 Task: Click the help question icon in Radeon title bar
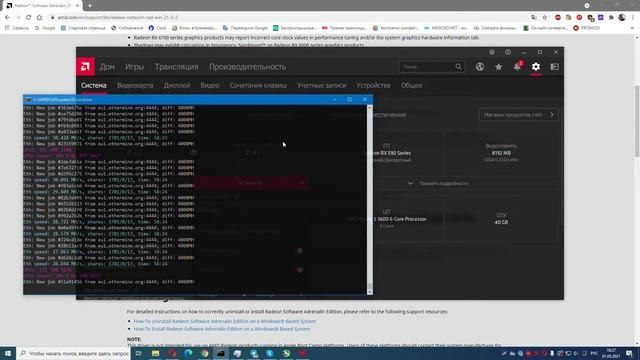pyautogui.click(x=508, y=52)
